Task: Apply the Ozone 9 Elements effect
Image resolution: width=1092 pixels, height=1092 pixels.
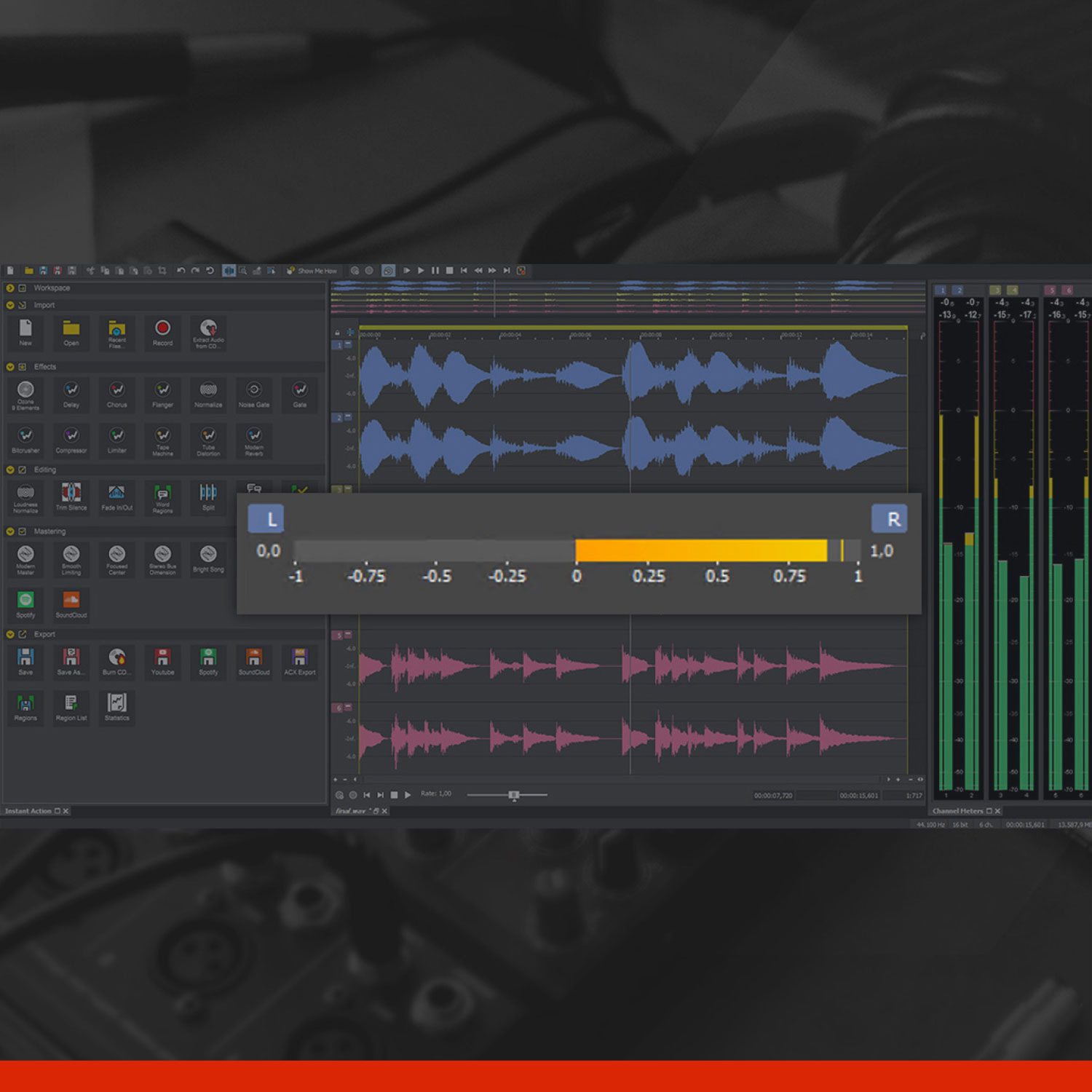Action: 26,395
